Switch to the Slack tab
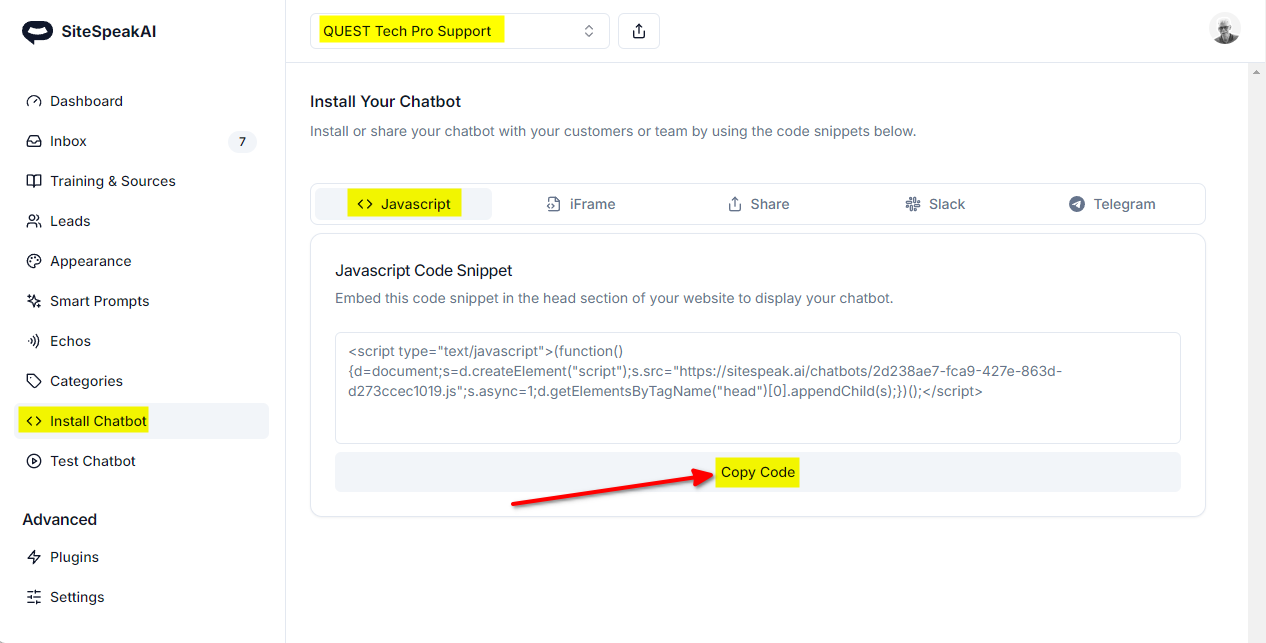 click(x=935, y=204)
